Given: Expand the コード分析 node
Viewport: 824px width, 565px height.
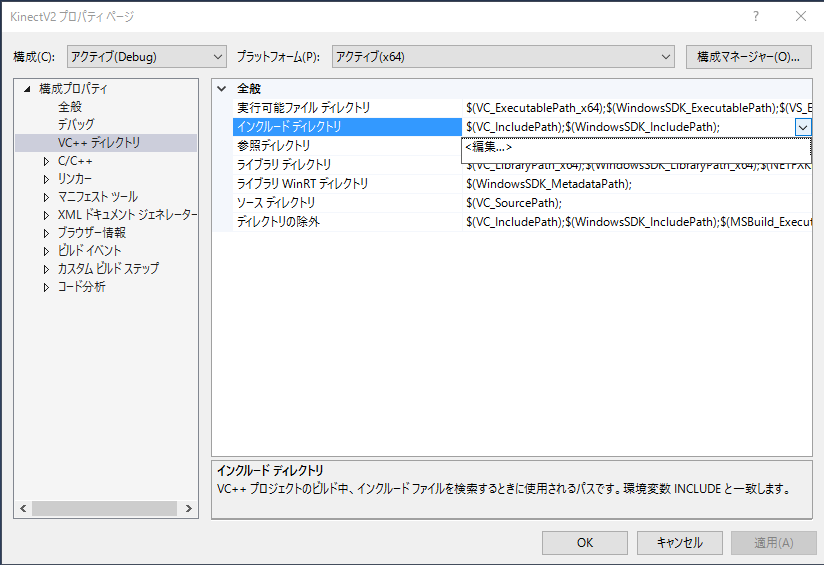Looking at the screenshot, I should [x=46, y=287].
